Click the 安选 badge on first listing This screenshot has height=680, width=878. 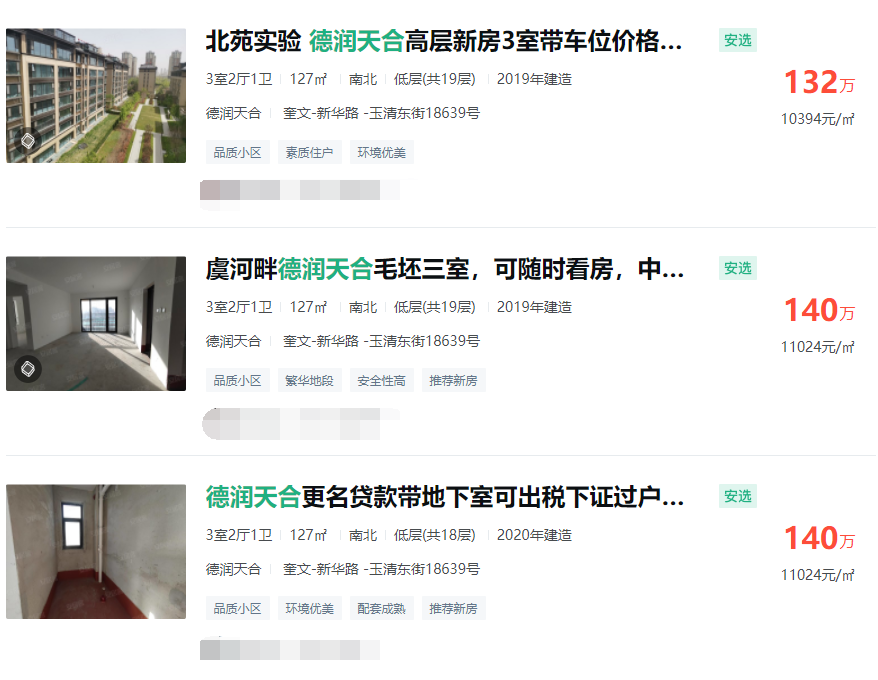click(x=737, y=40)
